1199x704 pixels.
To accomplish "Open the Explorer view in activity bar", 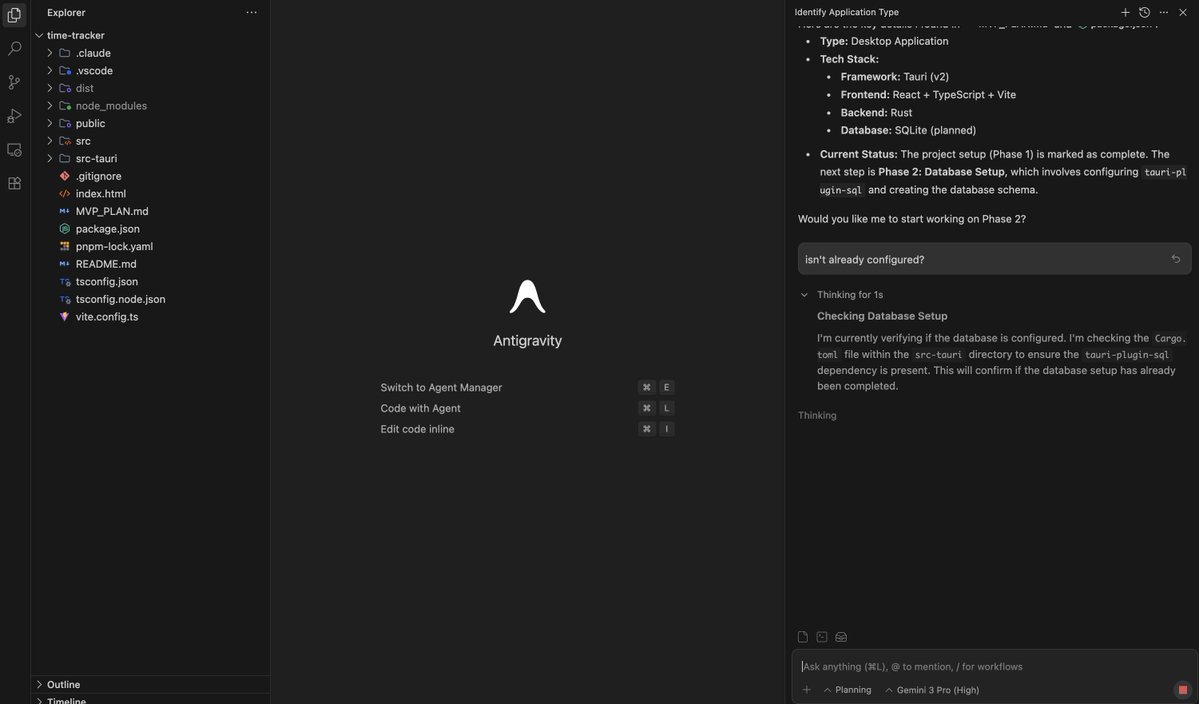I will pyautogui.click(x=15, y=15).
